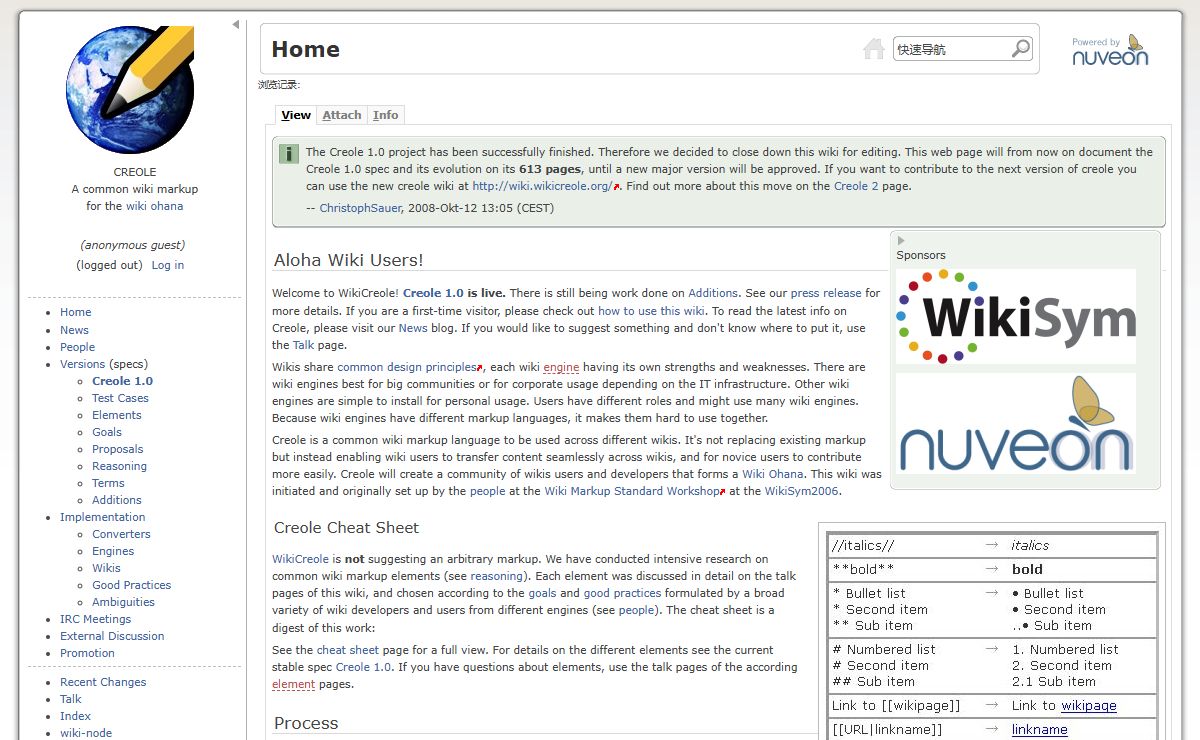Open Proposals sidebar link
This screenshot has height=740, width=1200.
click(x=118, y=449)
